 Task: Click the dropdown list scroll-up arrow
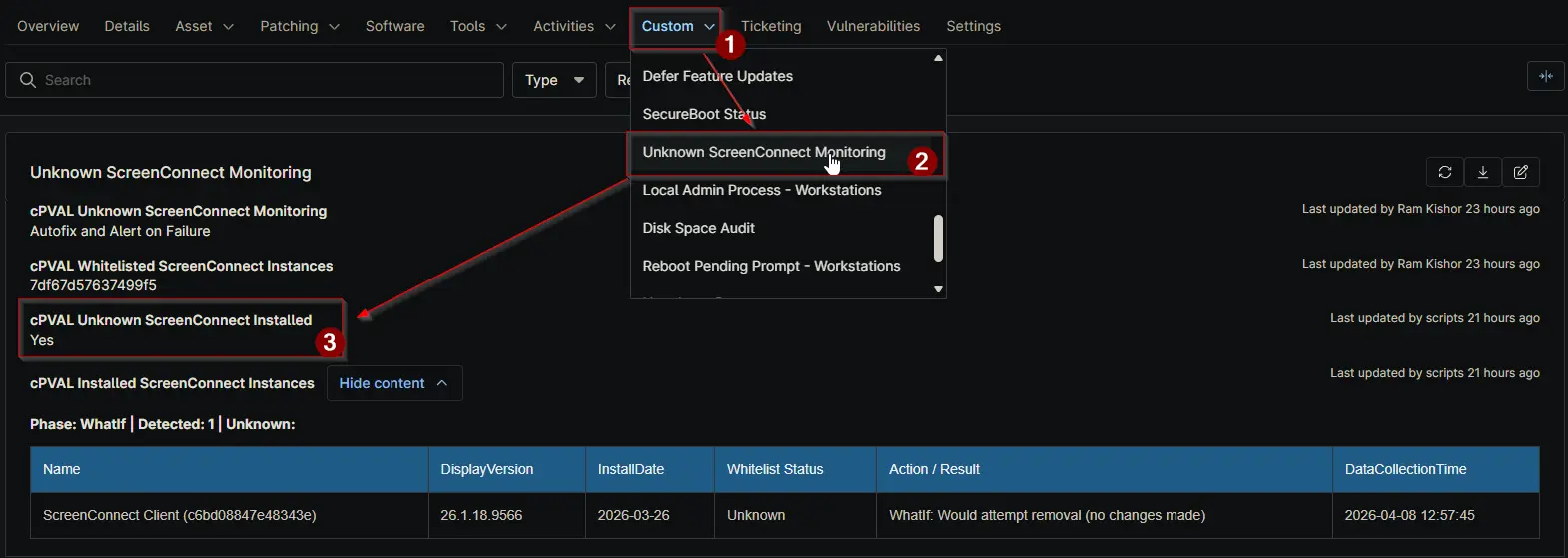click(938, 58)
